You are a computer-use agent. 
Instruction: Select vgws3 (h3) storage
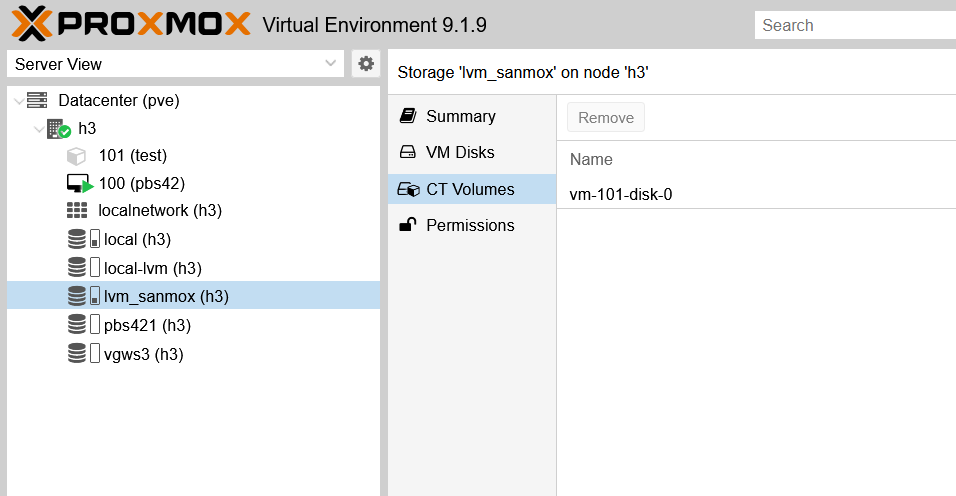click(143, 353)
